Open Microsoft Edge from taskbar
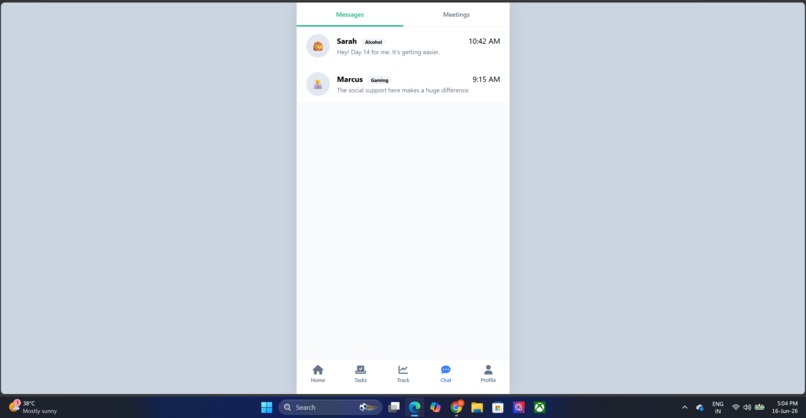Viewport: 806px width, 418px height. point(414,407)
